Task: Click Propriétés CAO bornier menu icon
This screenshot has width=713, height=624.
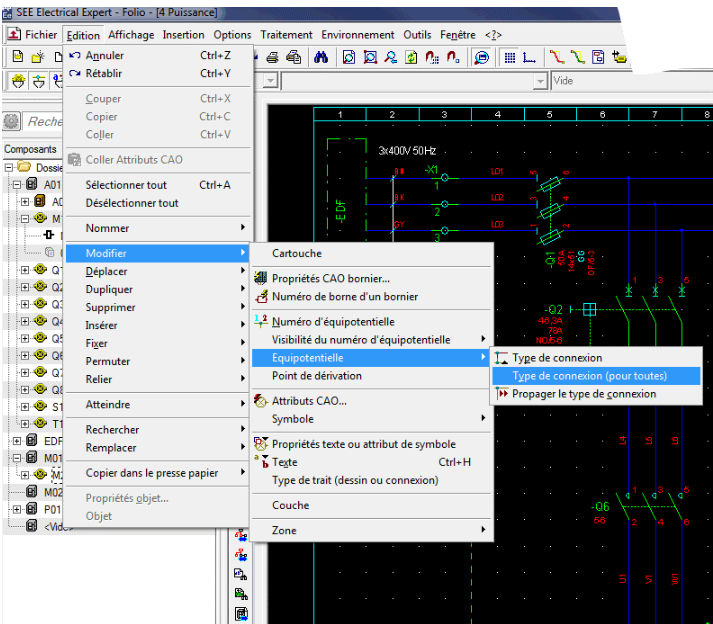Action: [261, 278]
